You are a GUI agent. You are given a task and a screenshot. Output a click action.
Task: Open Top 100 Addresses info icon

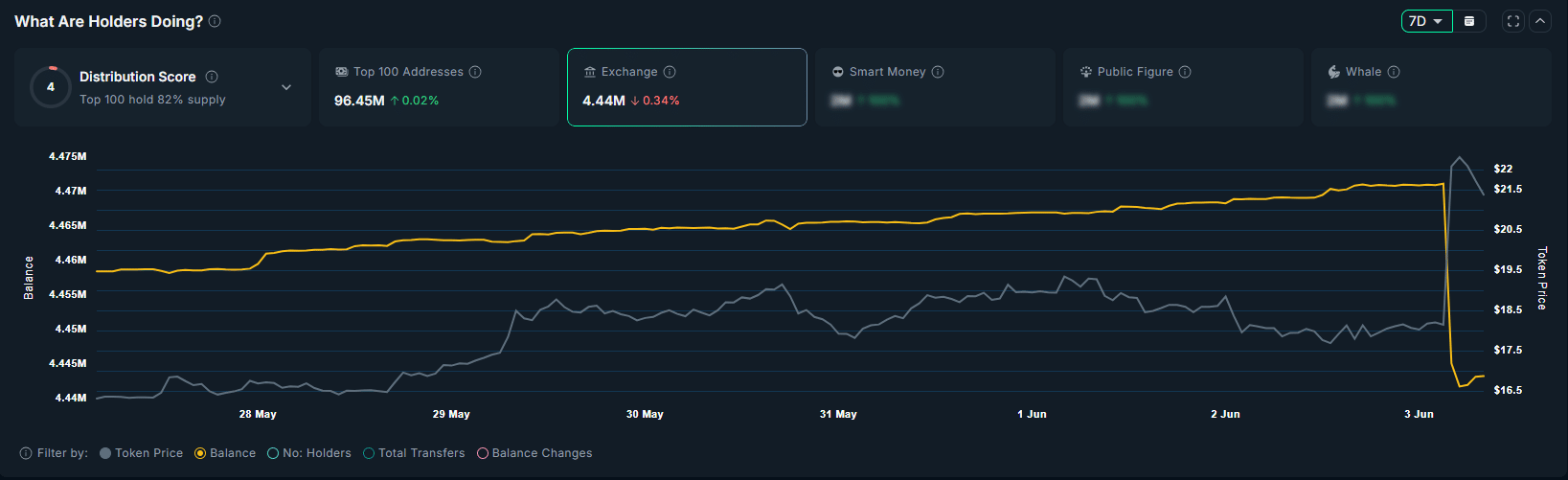click(475, 72)
